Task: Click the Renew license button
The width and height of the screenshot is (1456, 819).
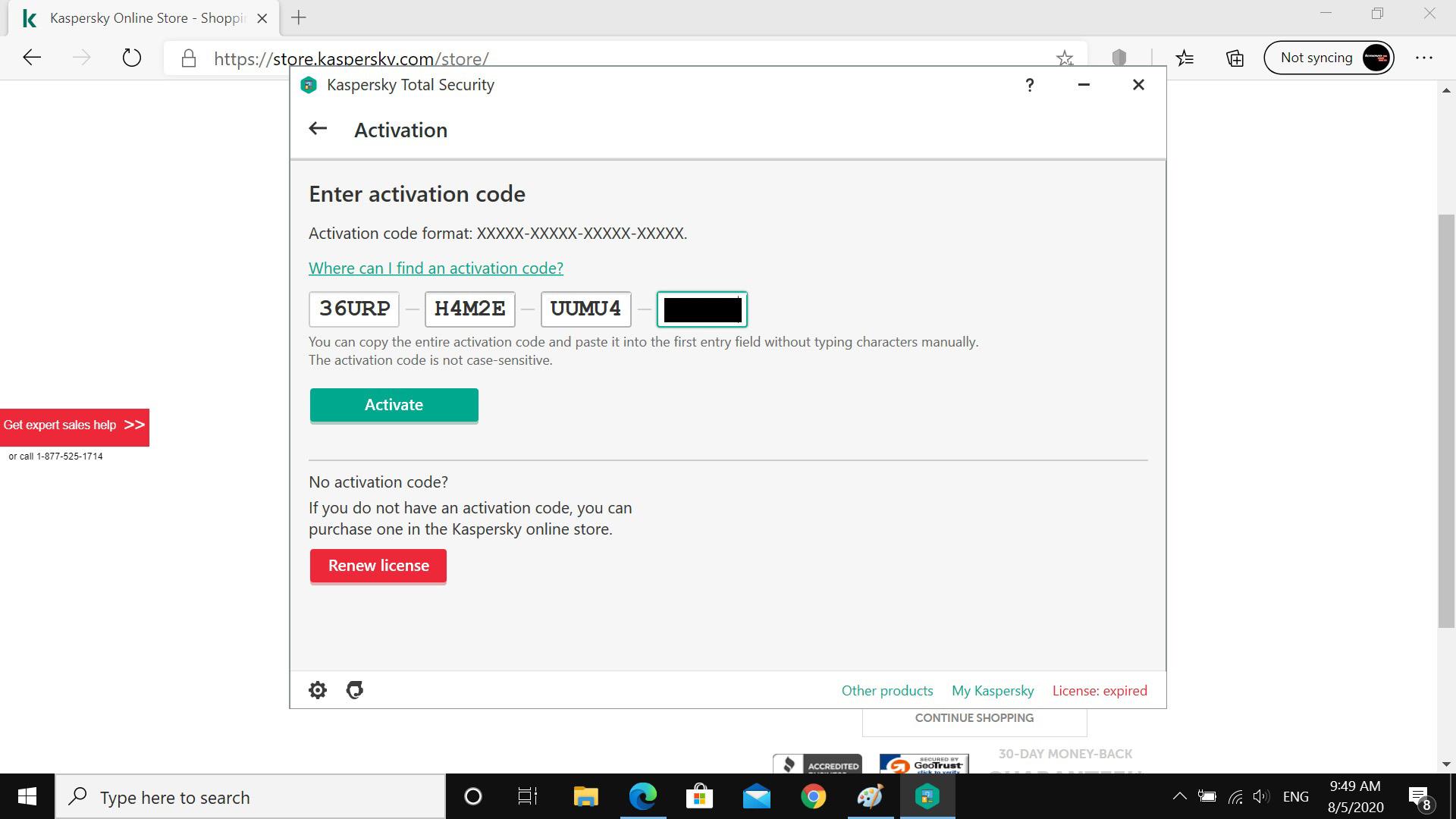Action: (378, 566)
